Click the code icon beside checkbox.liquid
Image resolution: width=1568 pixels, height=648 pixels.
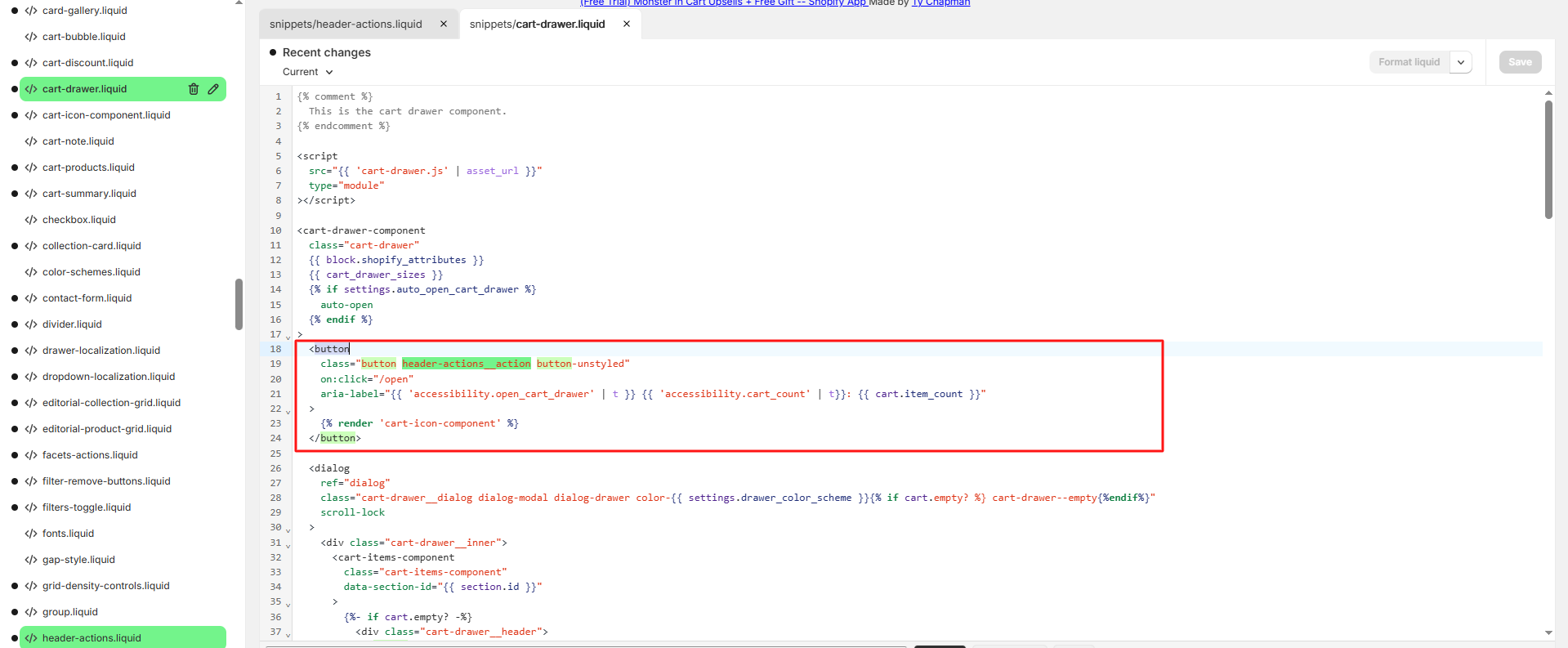tap(31, 220)
